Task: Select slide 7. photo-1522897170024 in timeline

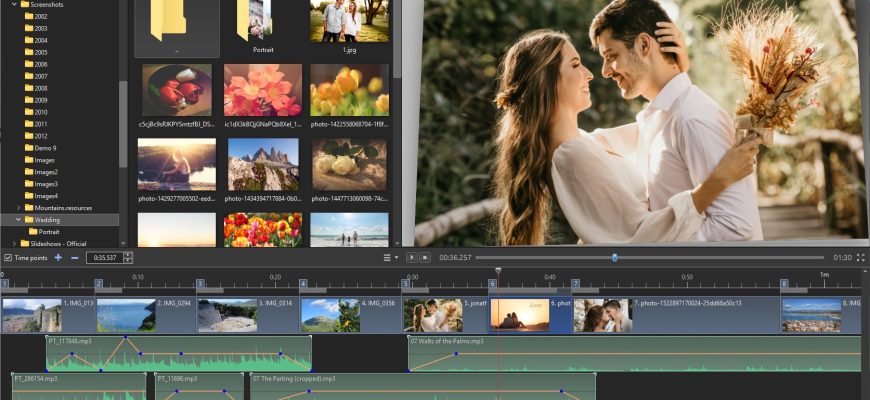Action: coord(676,315)
